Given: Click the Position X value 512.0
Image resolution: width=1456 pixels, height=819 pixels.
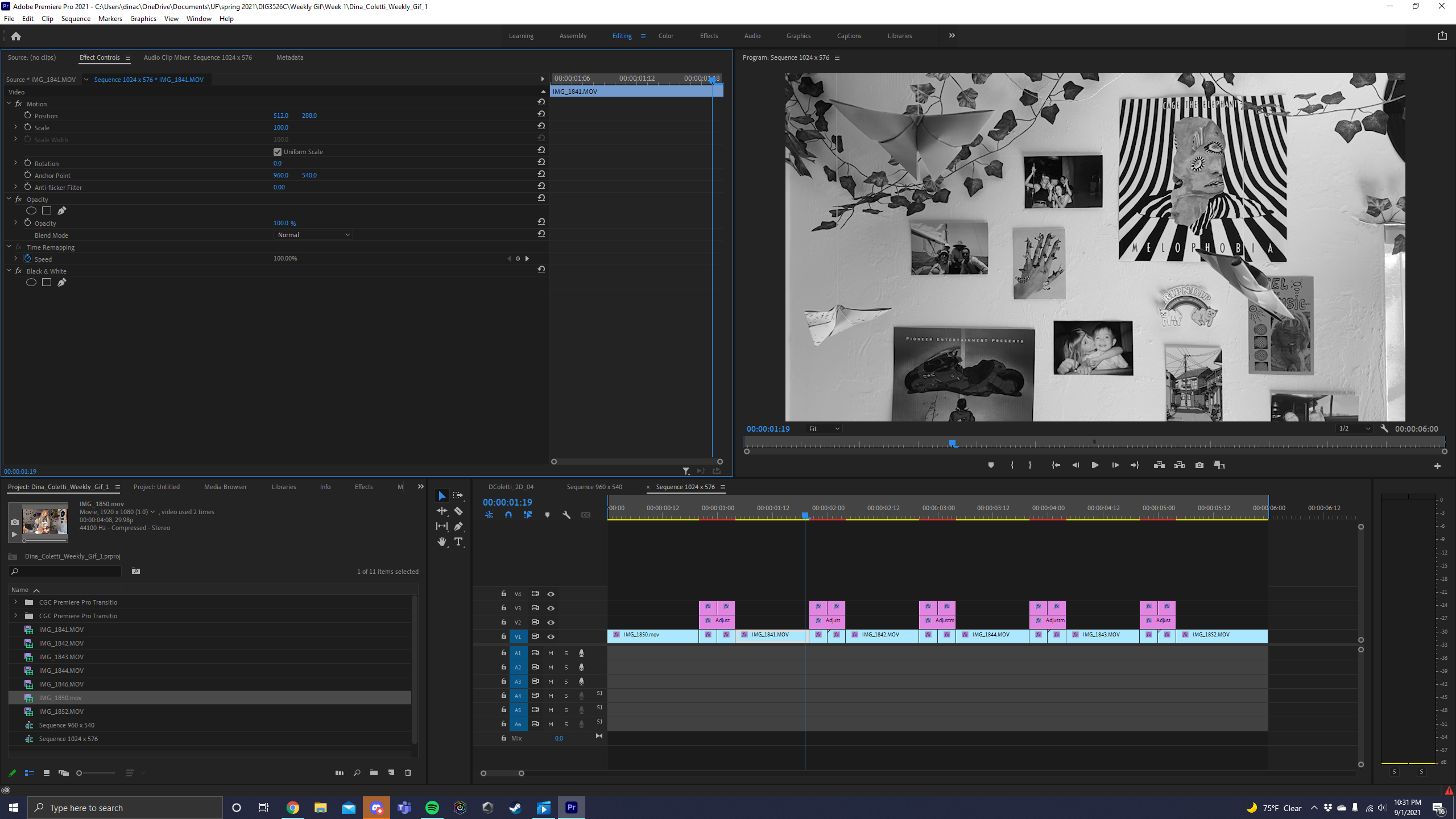Looking at the screenshot, I should click(280, 115).
